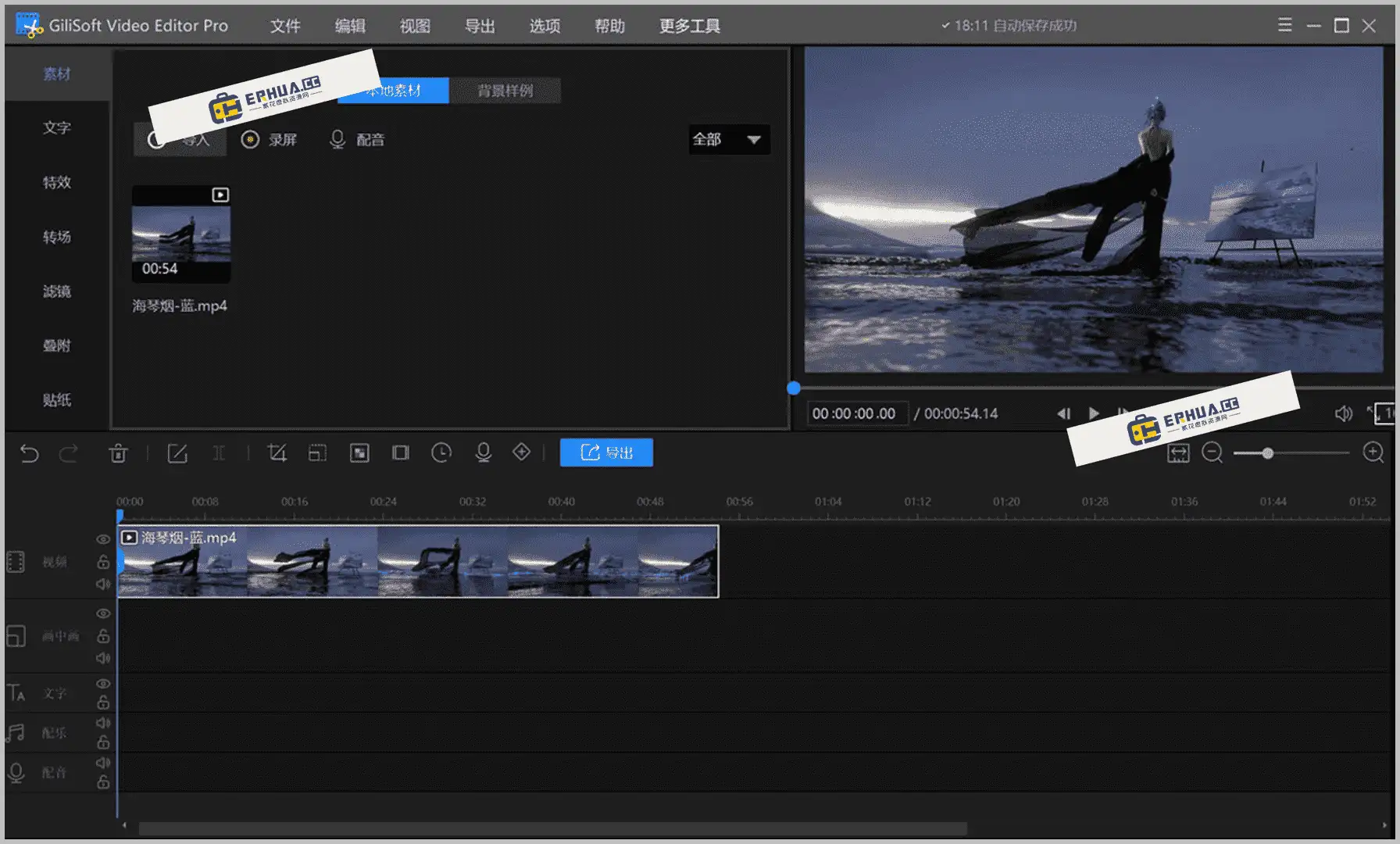Click the redo arrow to expand redo history

[x=70, y=453]
